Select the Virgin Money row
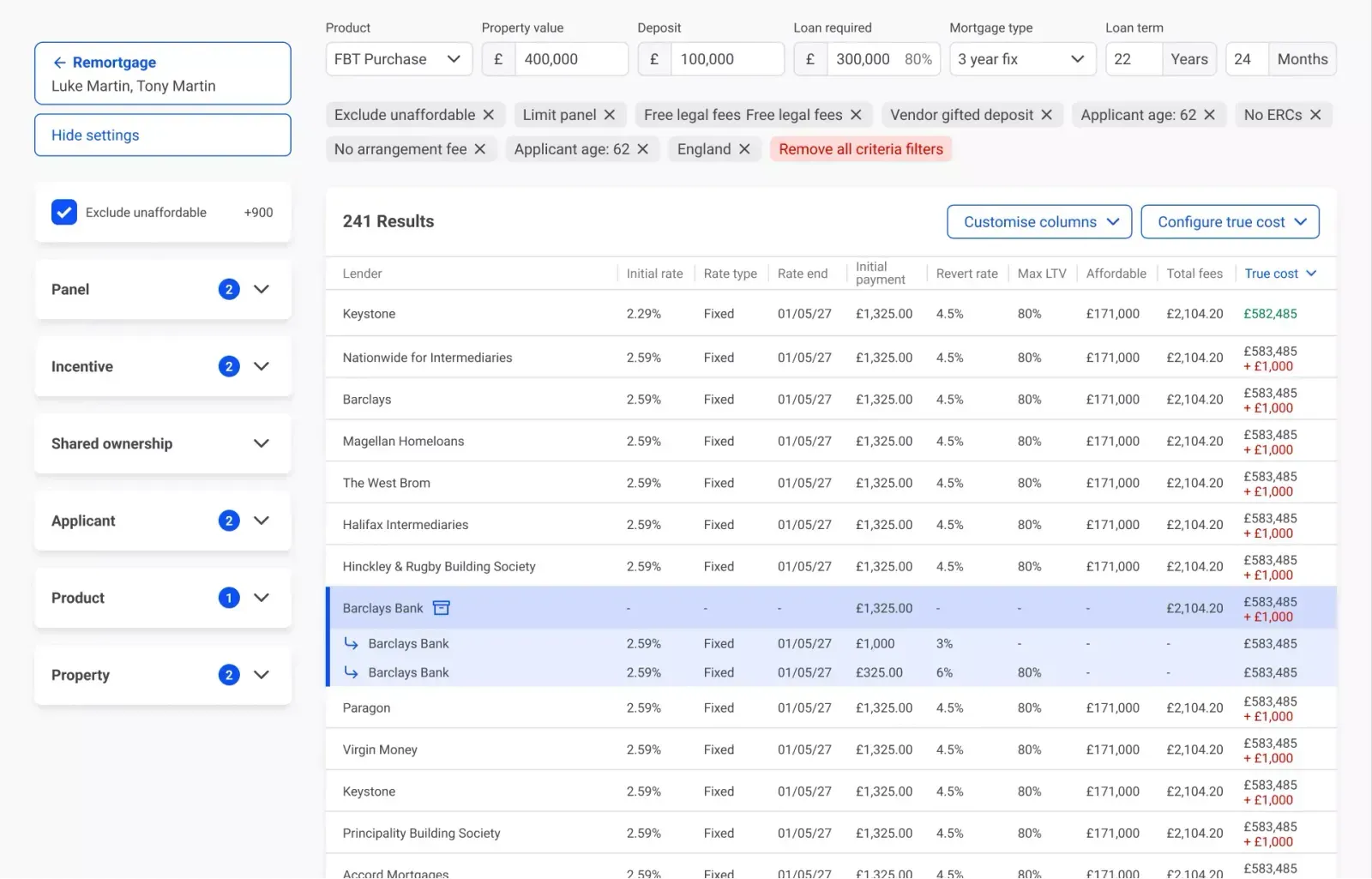The width and height of the screenshot is (1372, 879). click(x=831, y=750)
